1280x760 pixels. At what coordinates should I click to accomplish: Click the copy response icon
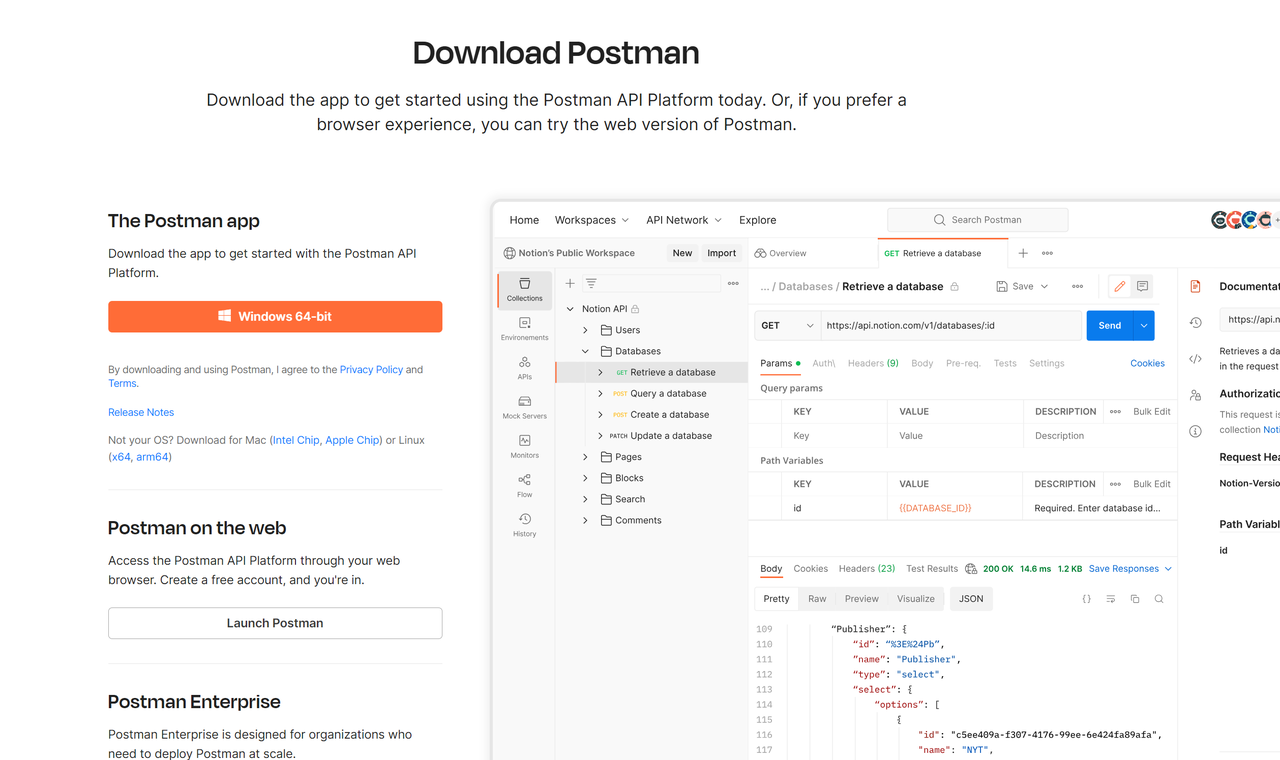1135,599
